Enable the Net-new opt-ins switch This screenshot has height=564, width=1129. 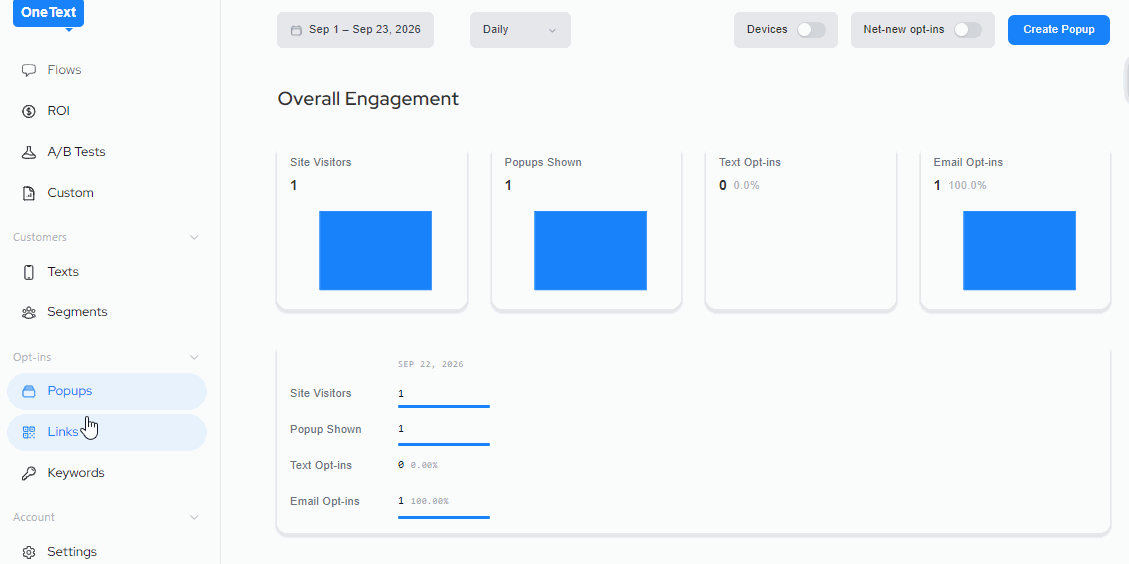(967, 30)
